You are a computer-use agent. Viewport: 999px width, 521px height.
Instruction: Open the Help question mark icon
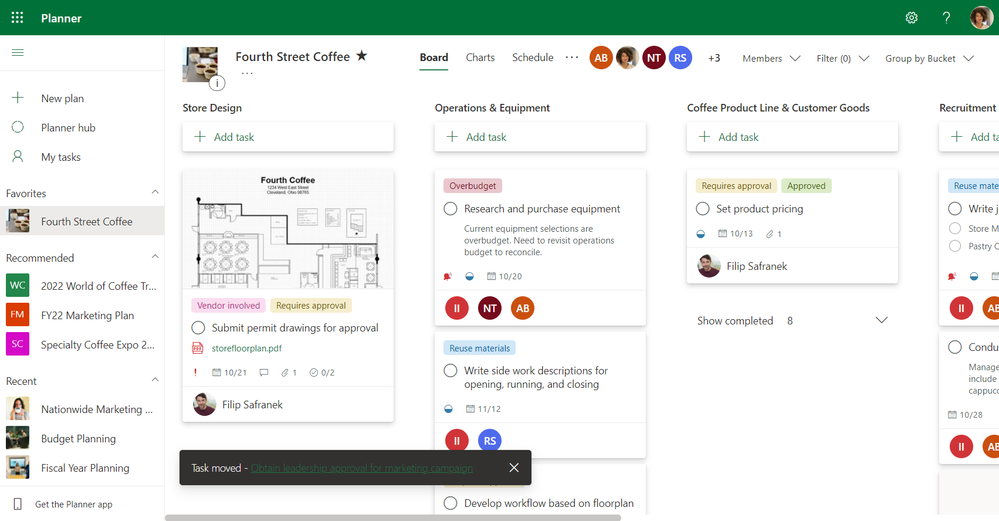pyautogui.click(x=946, y=18)
